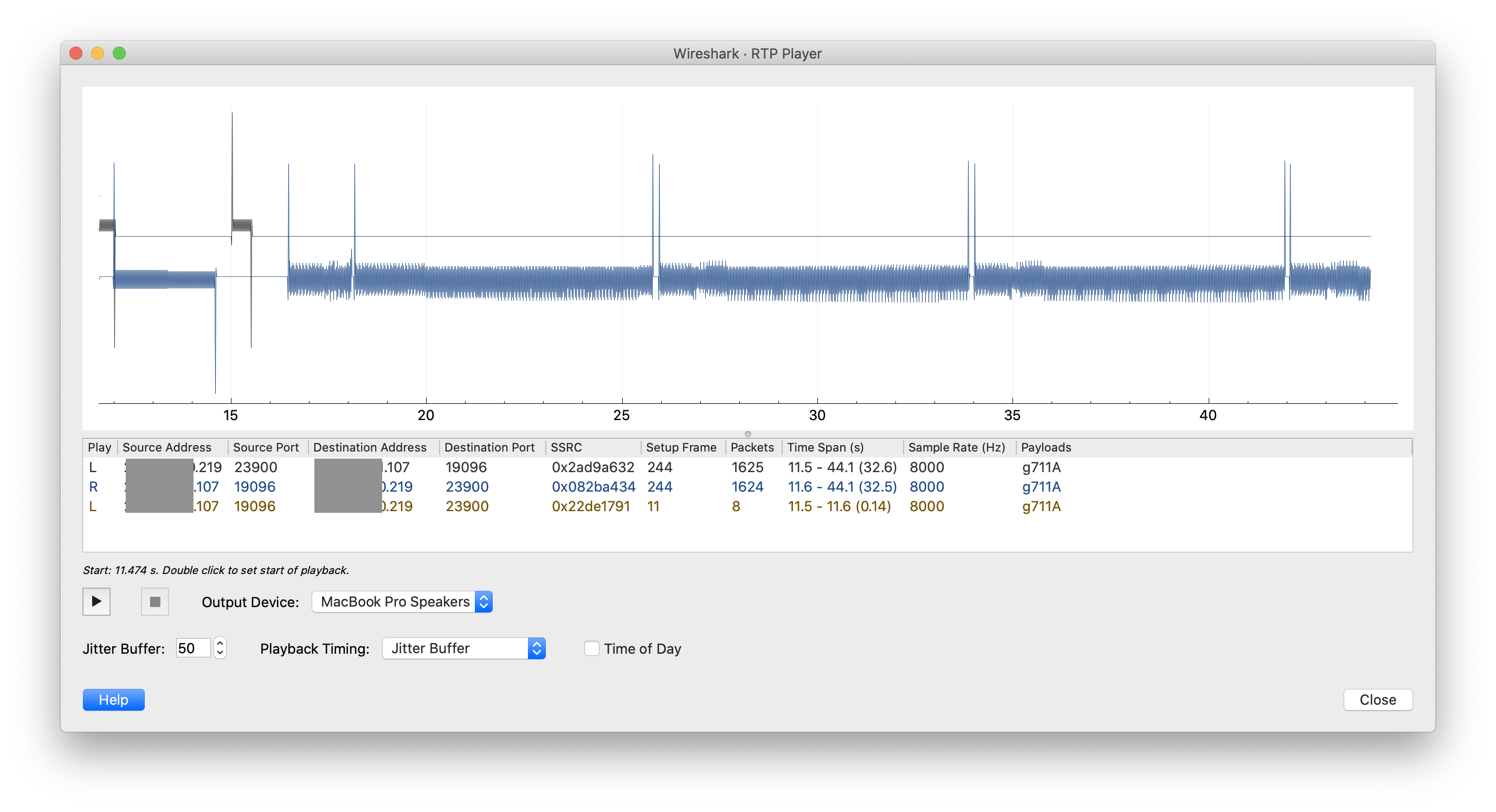
Task: Enable the Time of Day checkbox
Action: click(592, 648)
